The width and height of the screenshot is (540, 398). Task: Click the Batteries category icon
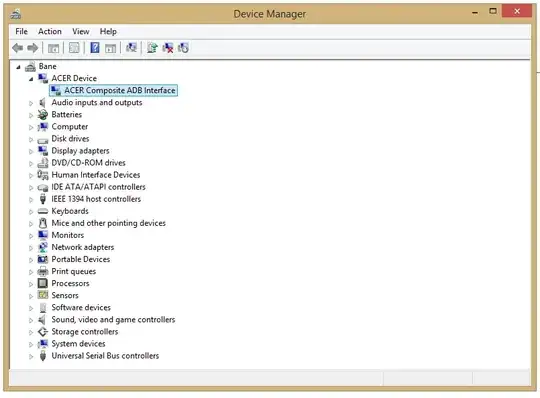click(x=43, y=114)
